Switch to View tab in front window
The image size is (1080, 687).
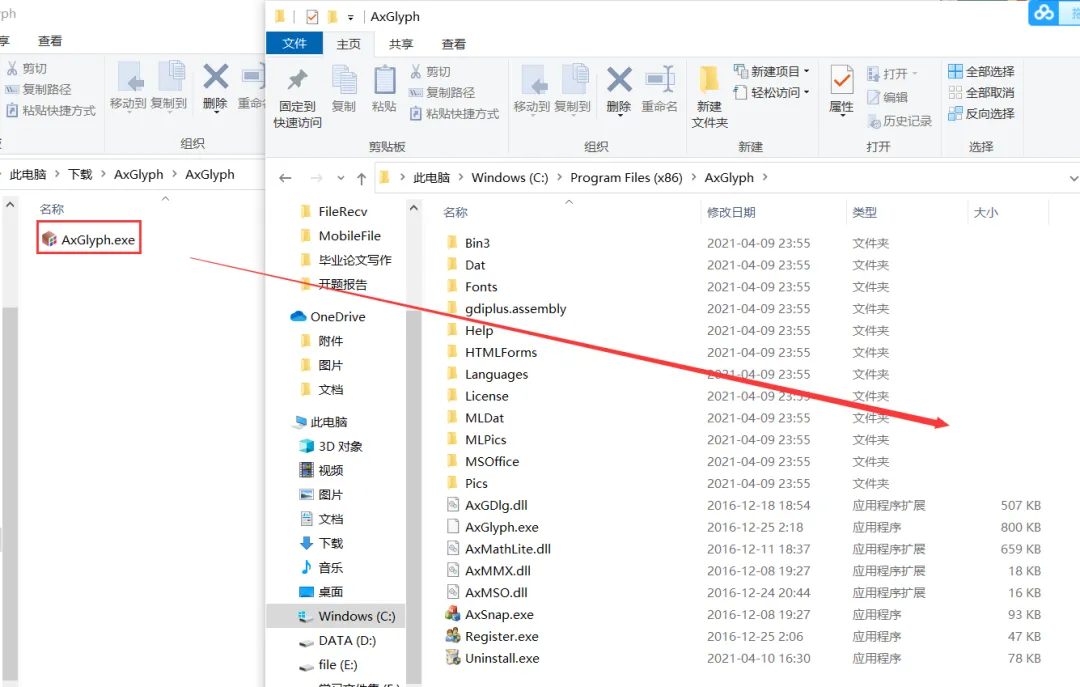[x=453, y=44]
